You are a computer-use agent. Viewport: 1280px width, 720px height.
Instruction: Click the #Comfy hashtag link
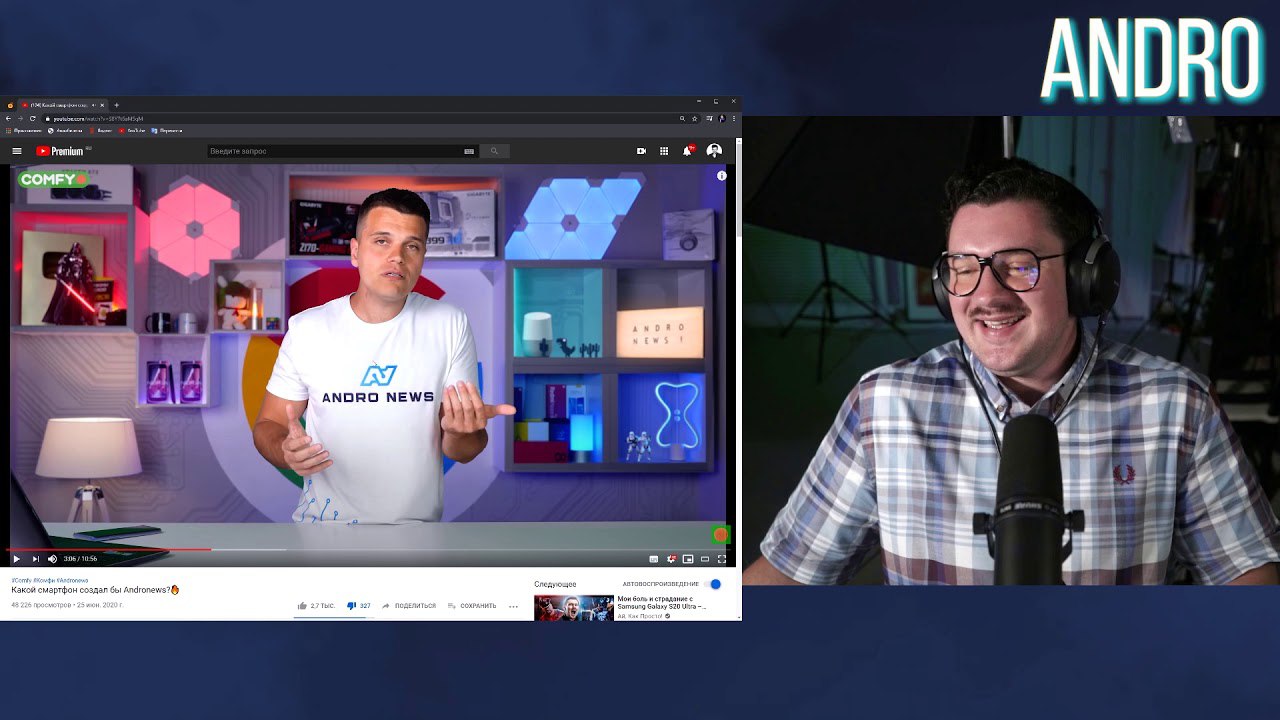click(x=21, y=580)
